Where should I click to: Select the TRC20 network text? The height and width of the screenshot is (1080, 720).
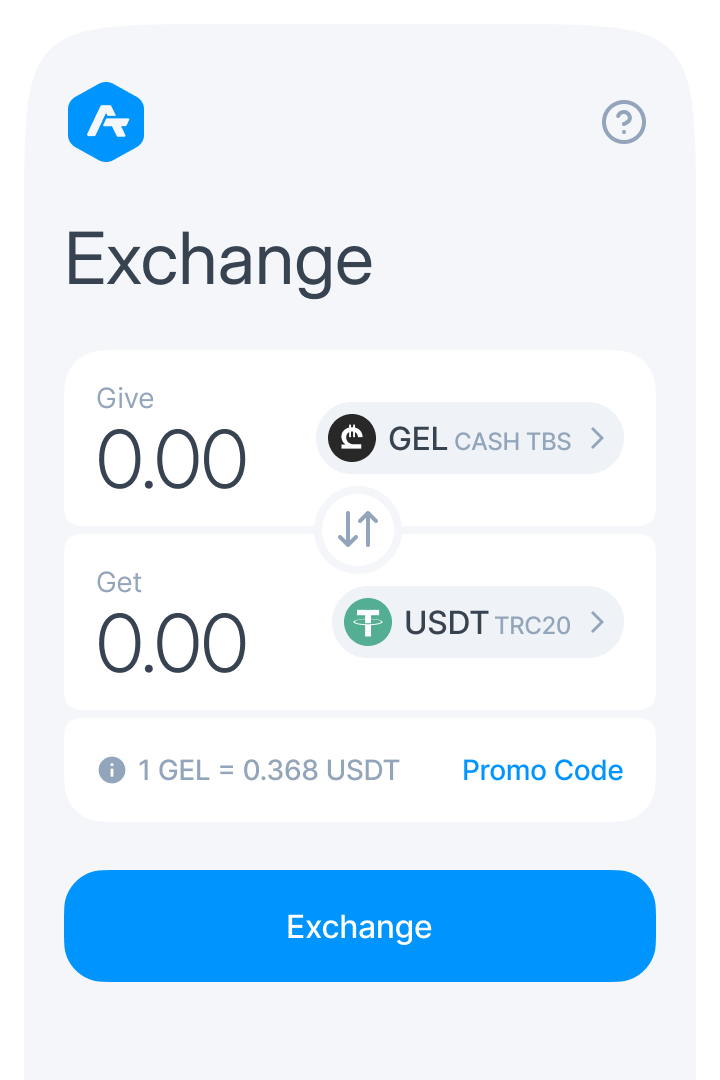[x=532, y=625]
